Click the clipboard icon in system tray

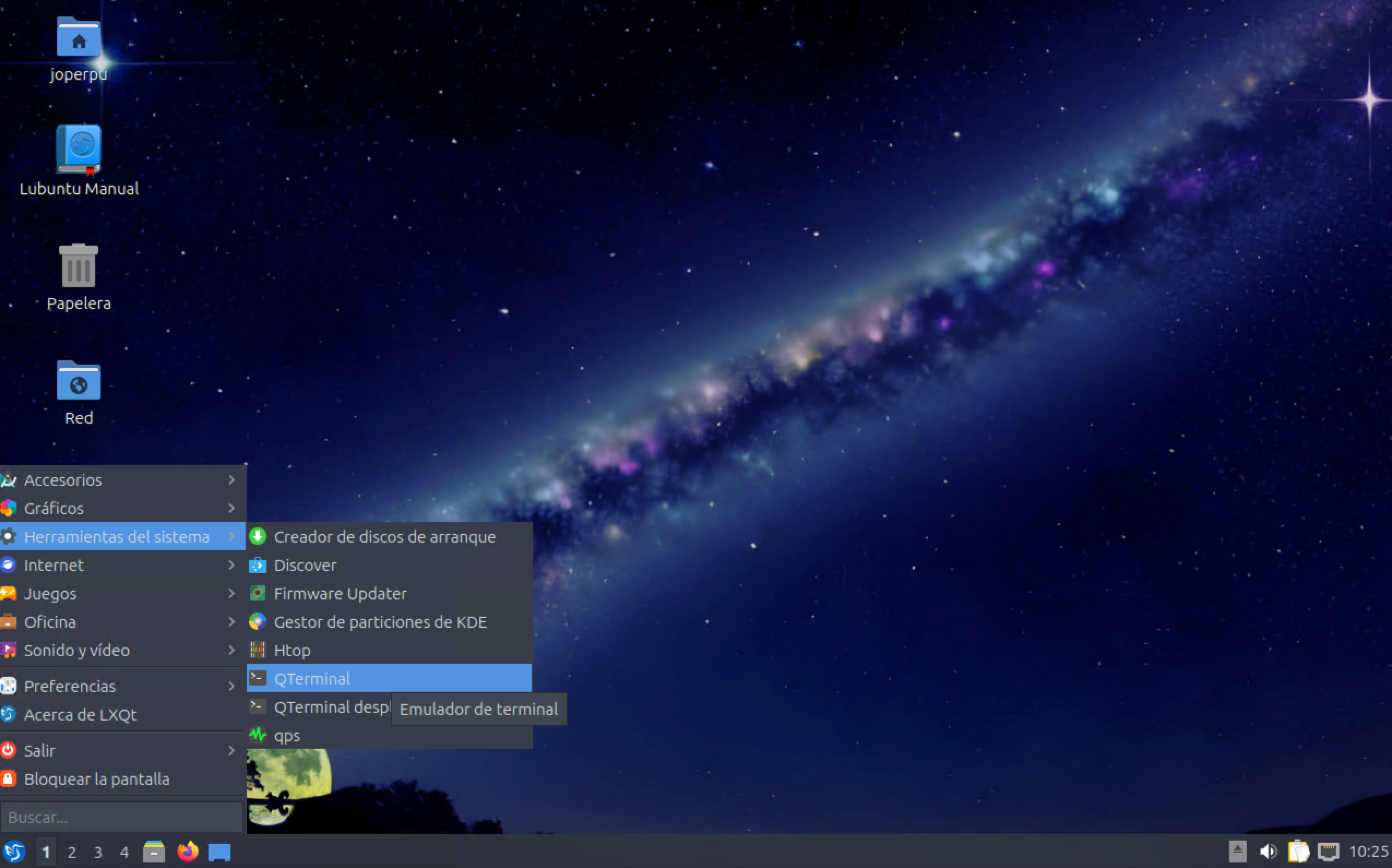click(x=1299, y=852)
